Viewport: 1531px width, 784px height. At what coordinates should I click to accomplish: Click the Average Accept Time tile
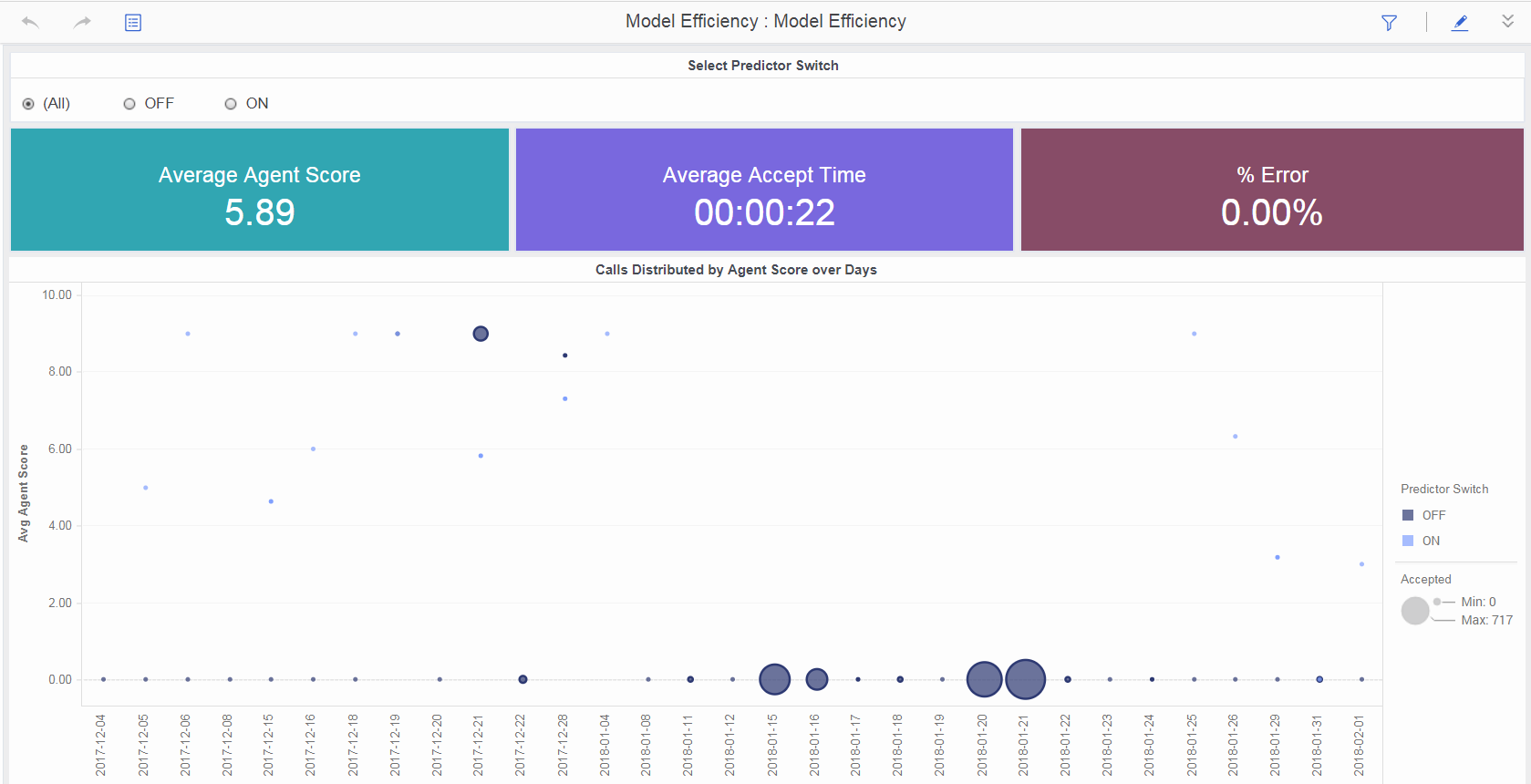coord(764,190)
